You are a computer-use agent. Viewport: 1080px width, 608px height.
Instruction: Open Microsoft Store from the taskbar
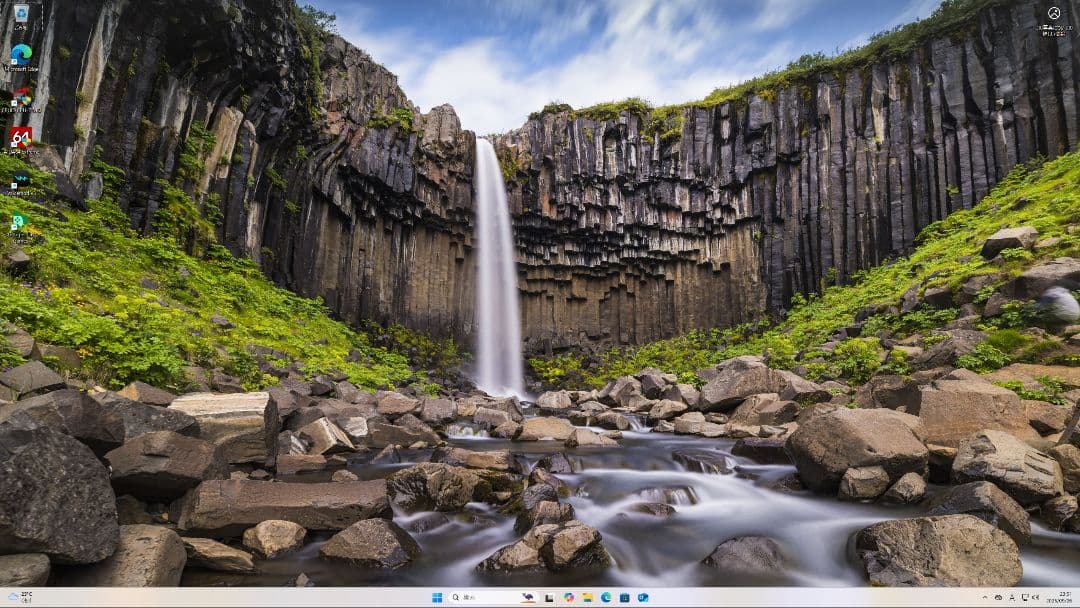coord(624,597)
